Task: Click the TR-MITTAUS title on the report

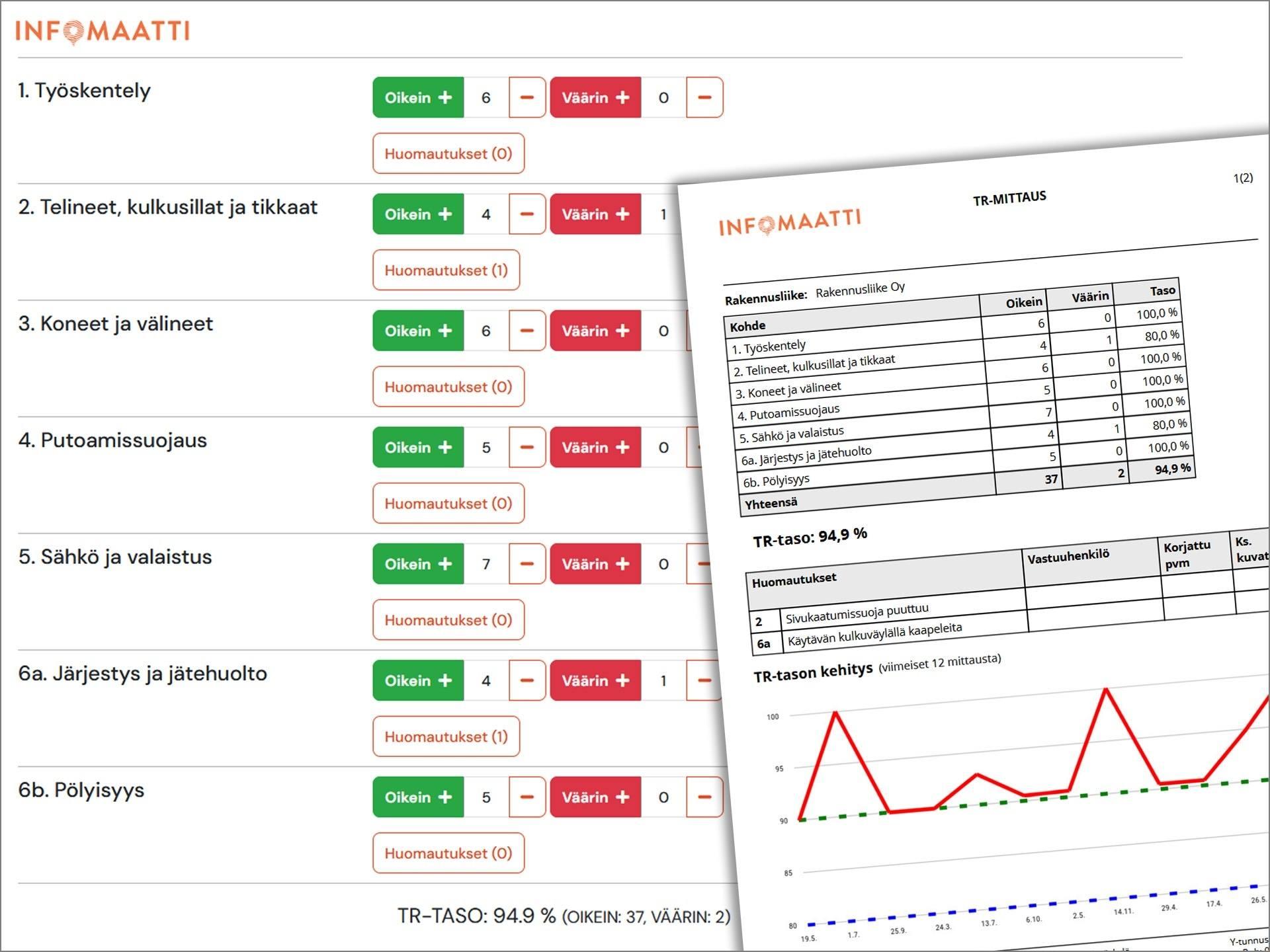Action: coord(1009,198)
